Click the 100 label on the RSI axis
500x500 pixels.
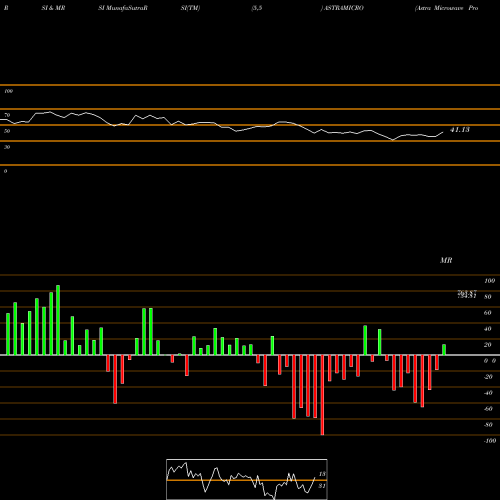pyautogui.click(x=8, y=91)
